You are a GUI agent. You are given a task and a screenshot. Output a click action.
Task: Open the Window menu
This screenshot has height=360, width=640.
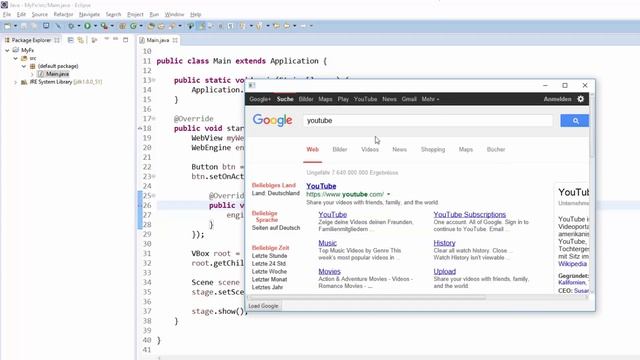tap(174, 14)
